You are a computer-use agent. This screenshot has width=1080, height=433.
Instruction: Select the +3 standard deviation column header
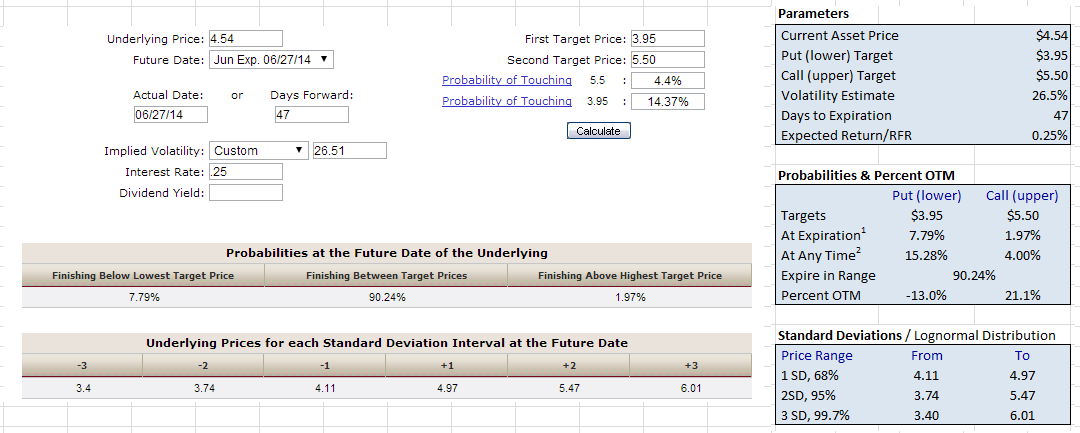(x=690, y=366)
